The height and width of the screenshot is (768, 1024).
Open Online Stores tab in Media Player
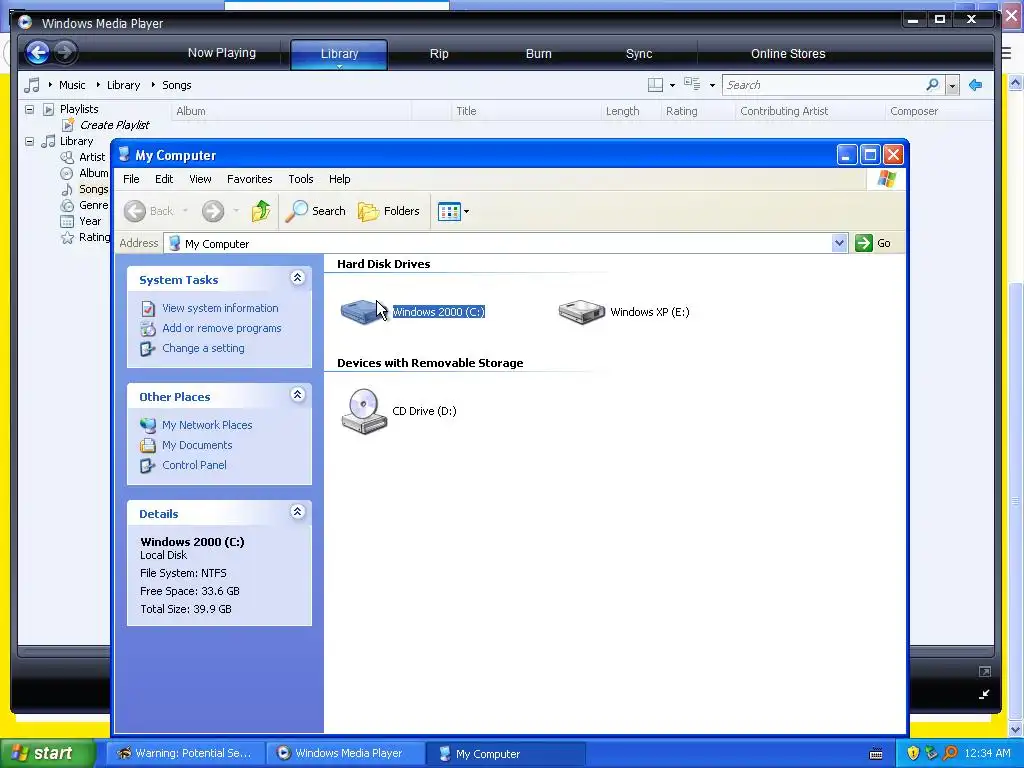click(x=788, y=54)
